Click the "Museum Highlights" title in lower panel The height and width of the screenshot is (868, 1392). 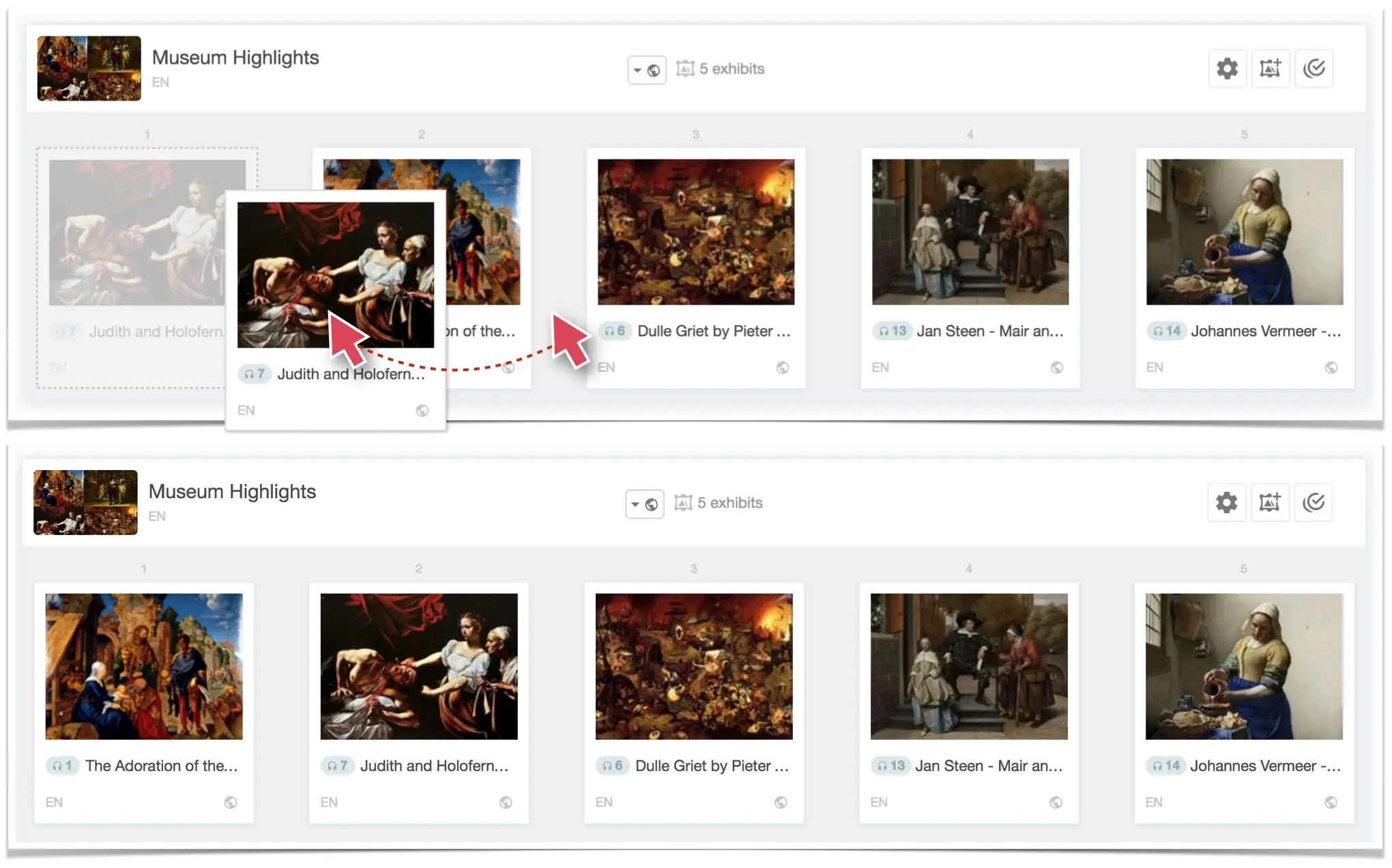coord(232,491)
